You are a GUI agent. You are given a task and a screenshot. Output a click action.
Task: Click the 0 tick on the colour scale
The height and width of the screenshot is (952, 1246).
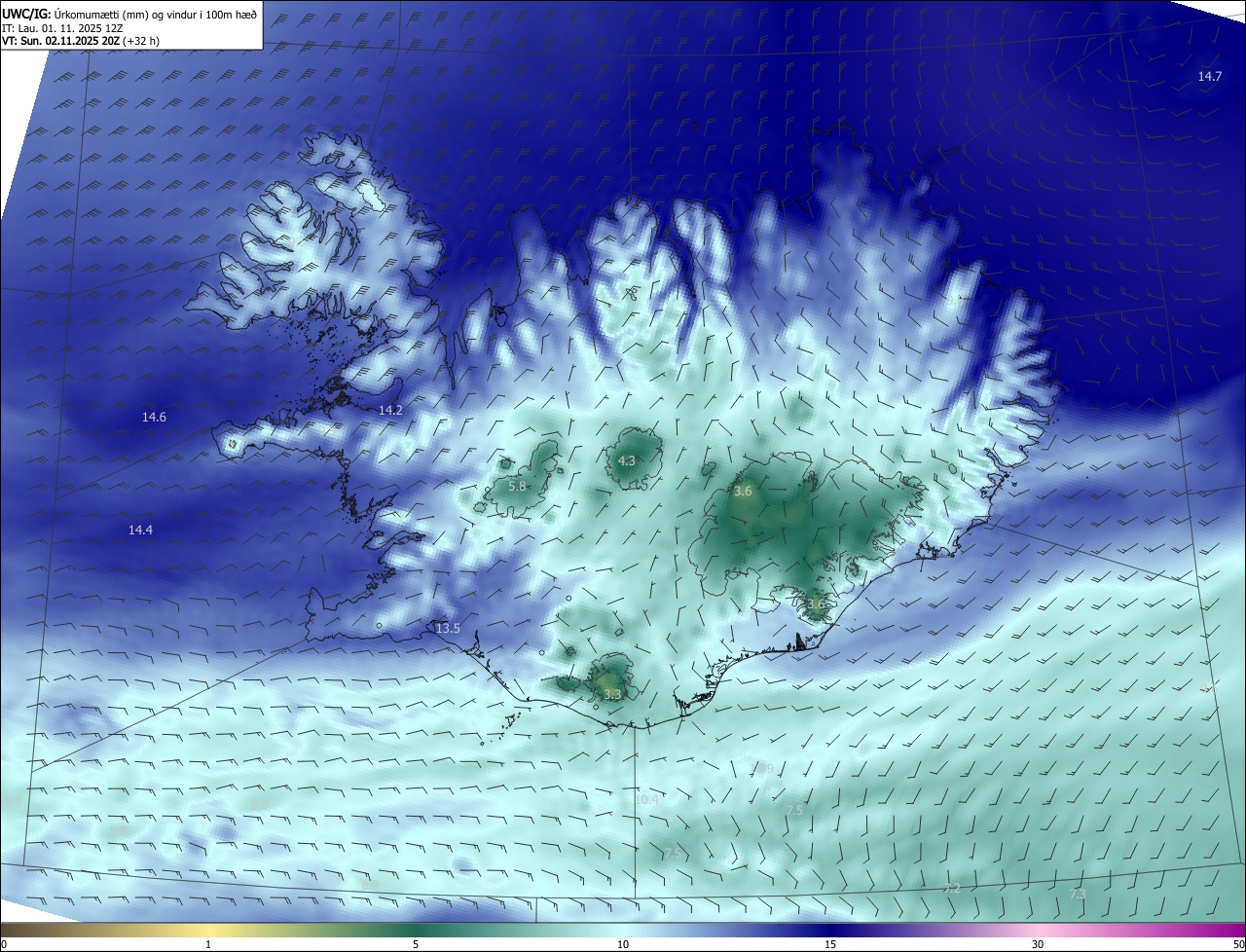click(3, 944)
